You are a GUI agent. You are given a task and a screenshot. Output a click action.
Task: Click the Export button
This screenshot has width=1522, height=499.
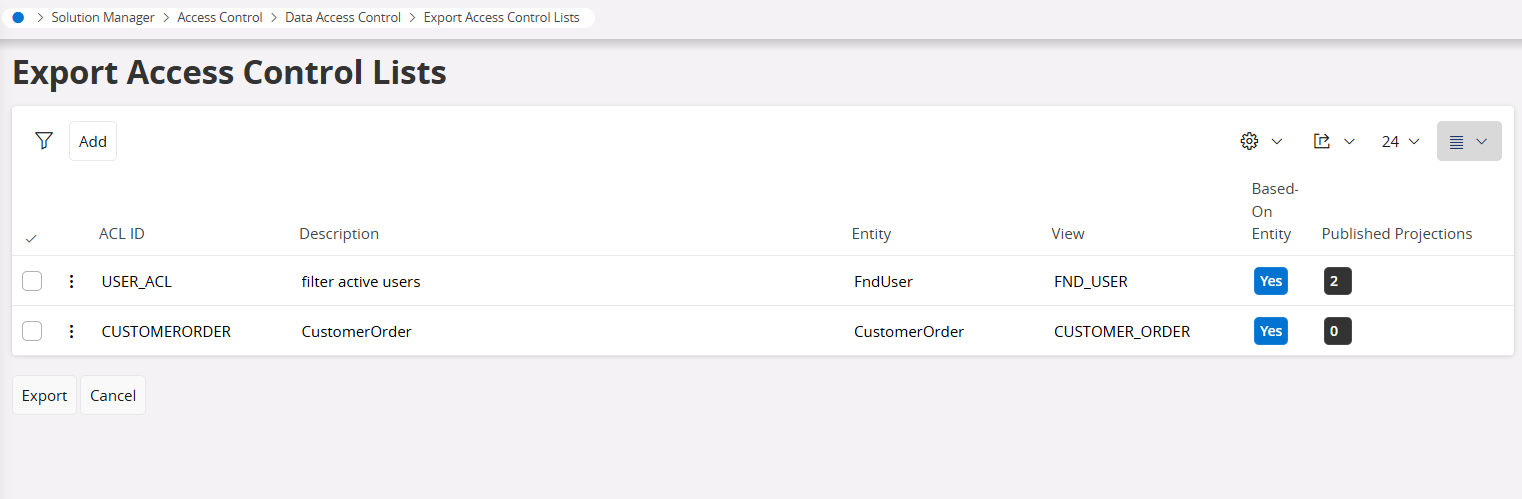point(44,395)
